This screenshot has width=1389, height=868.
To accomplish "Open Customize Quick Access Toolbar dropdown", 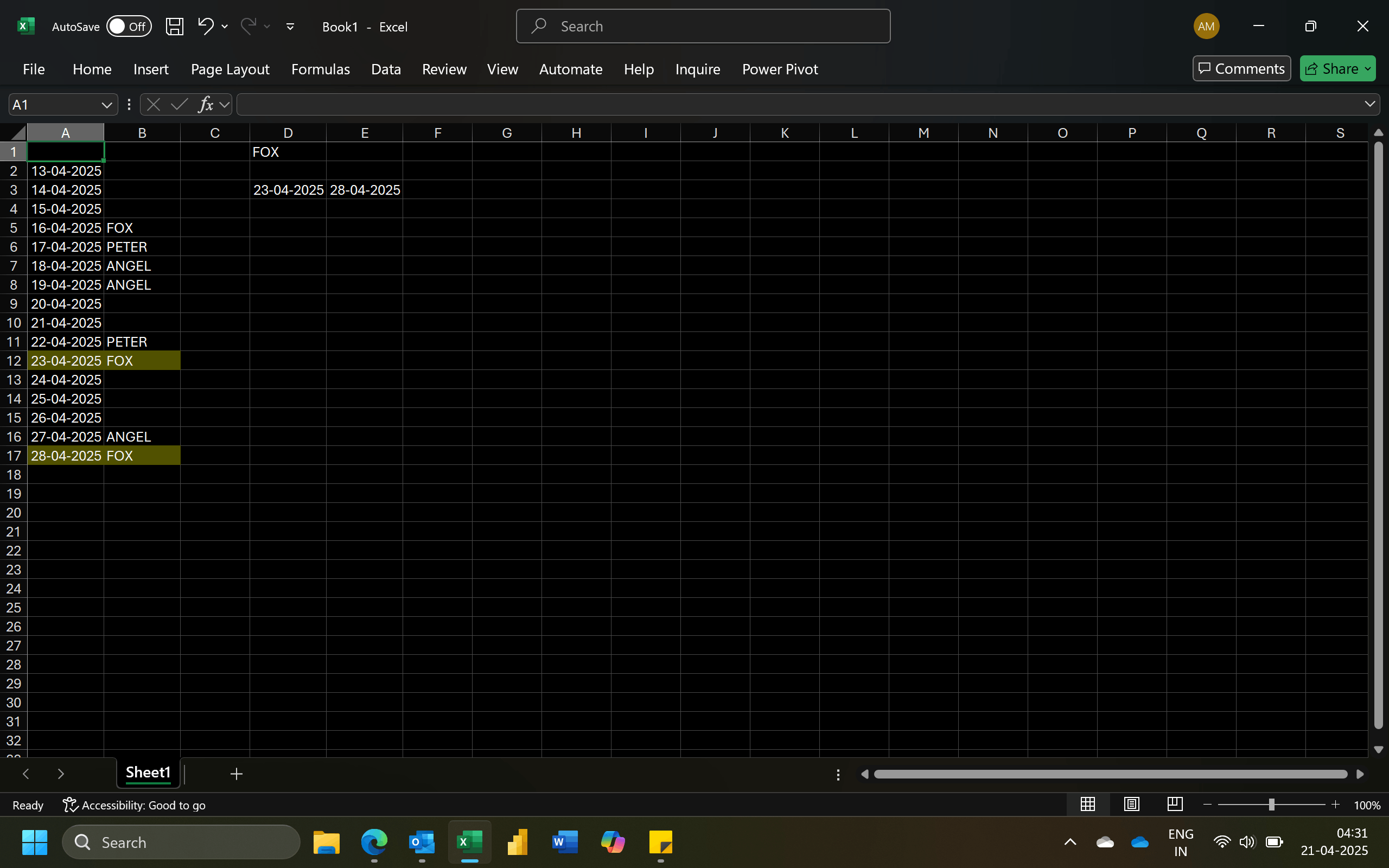I will click(290, 27).
